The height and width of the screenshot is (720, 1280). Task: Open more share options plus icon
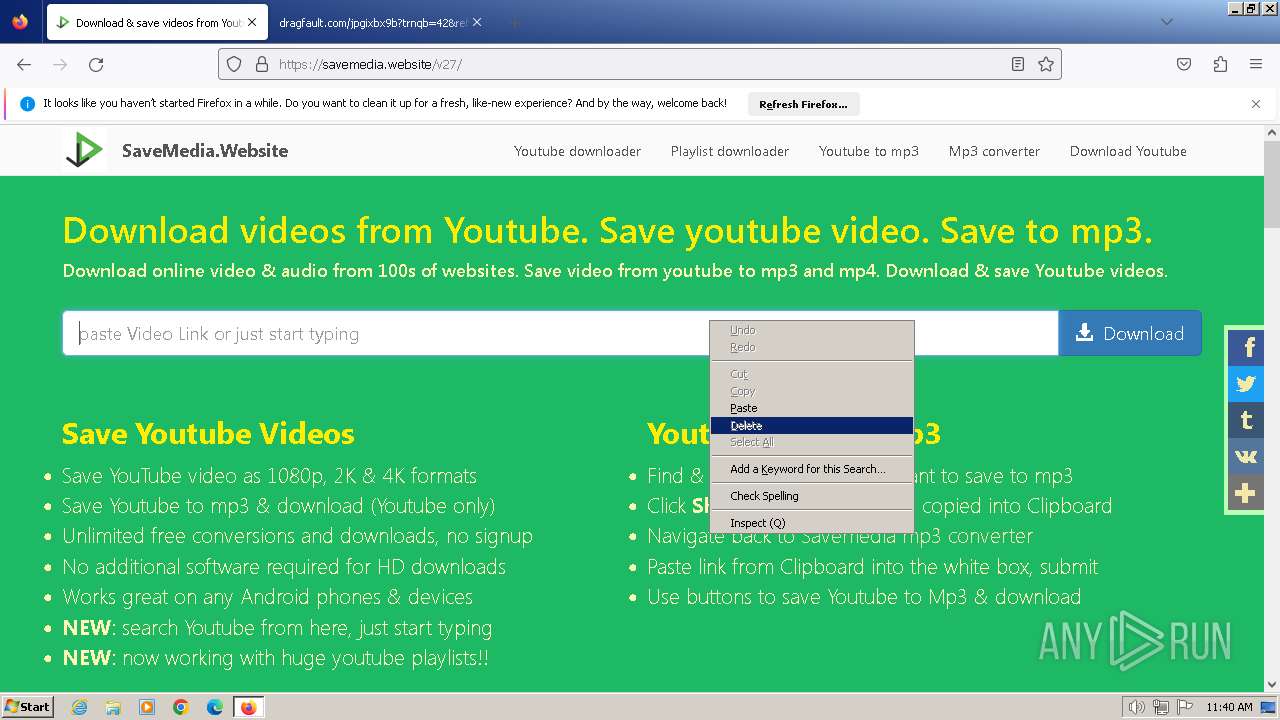1246,493
